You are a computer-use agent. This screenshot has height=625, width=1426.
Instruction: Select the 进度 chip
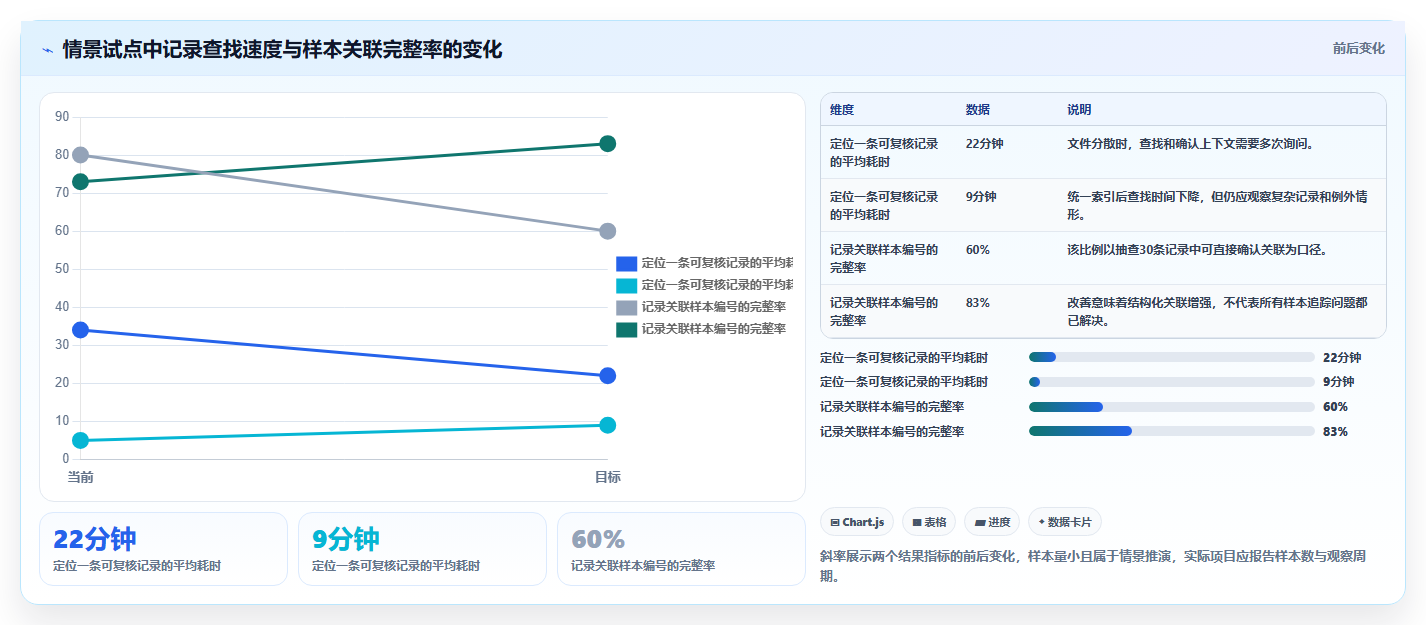pyautogui.click(x=992, y=522)
